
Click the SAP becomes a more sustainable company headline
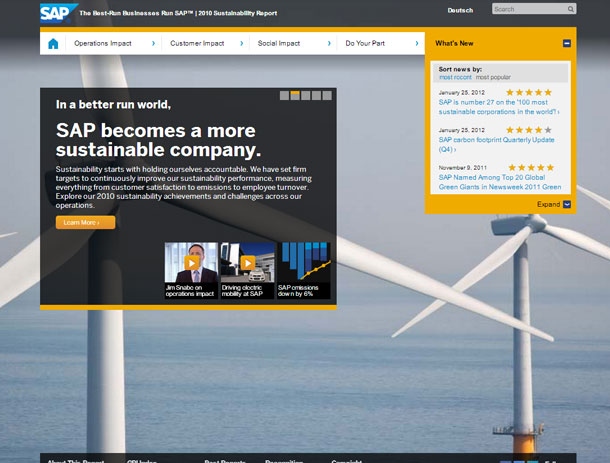coord(158,140)
